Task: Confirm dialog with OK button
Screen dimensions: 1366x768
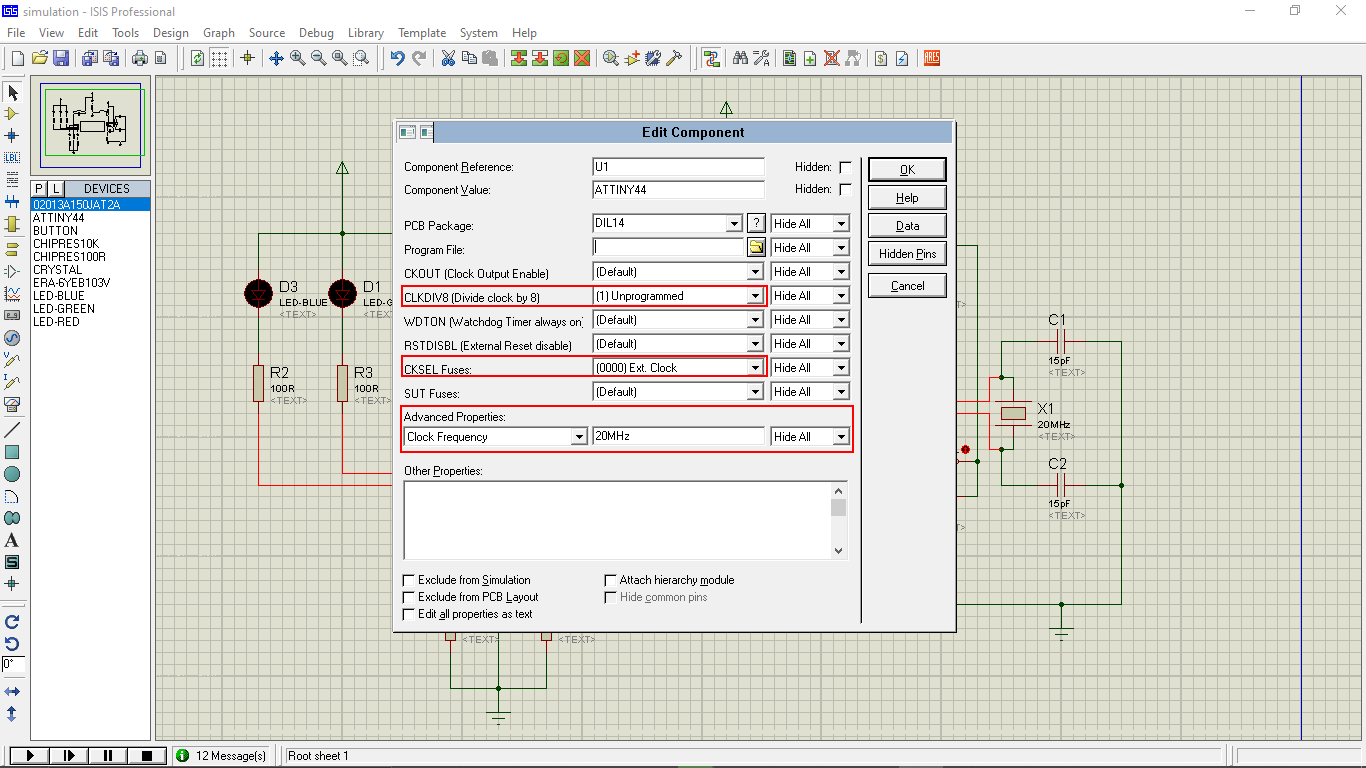Action: click(907, 169)
